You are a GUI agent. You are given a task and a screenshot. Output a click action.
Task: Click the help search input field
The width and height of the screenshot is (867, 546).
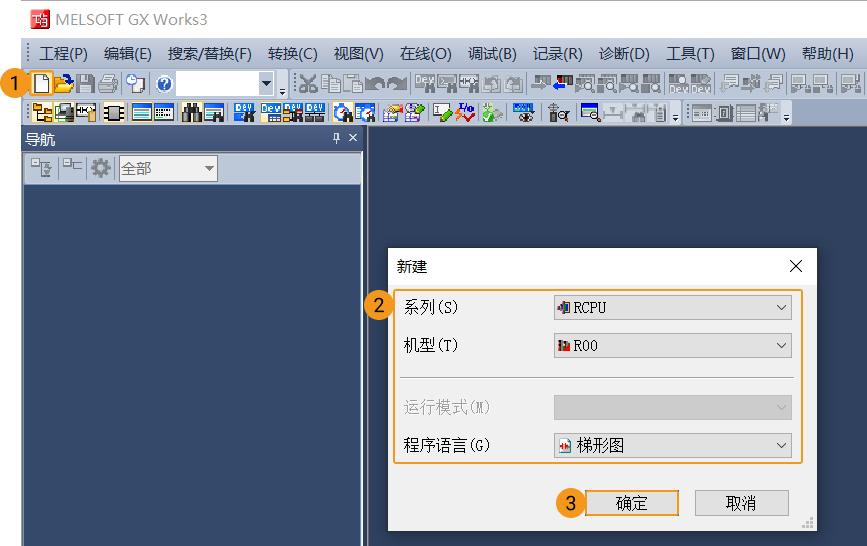pyautogui.click(x=218, y=84)
